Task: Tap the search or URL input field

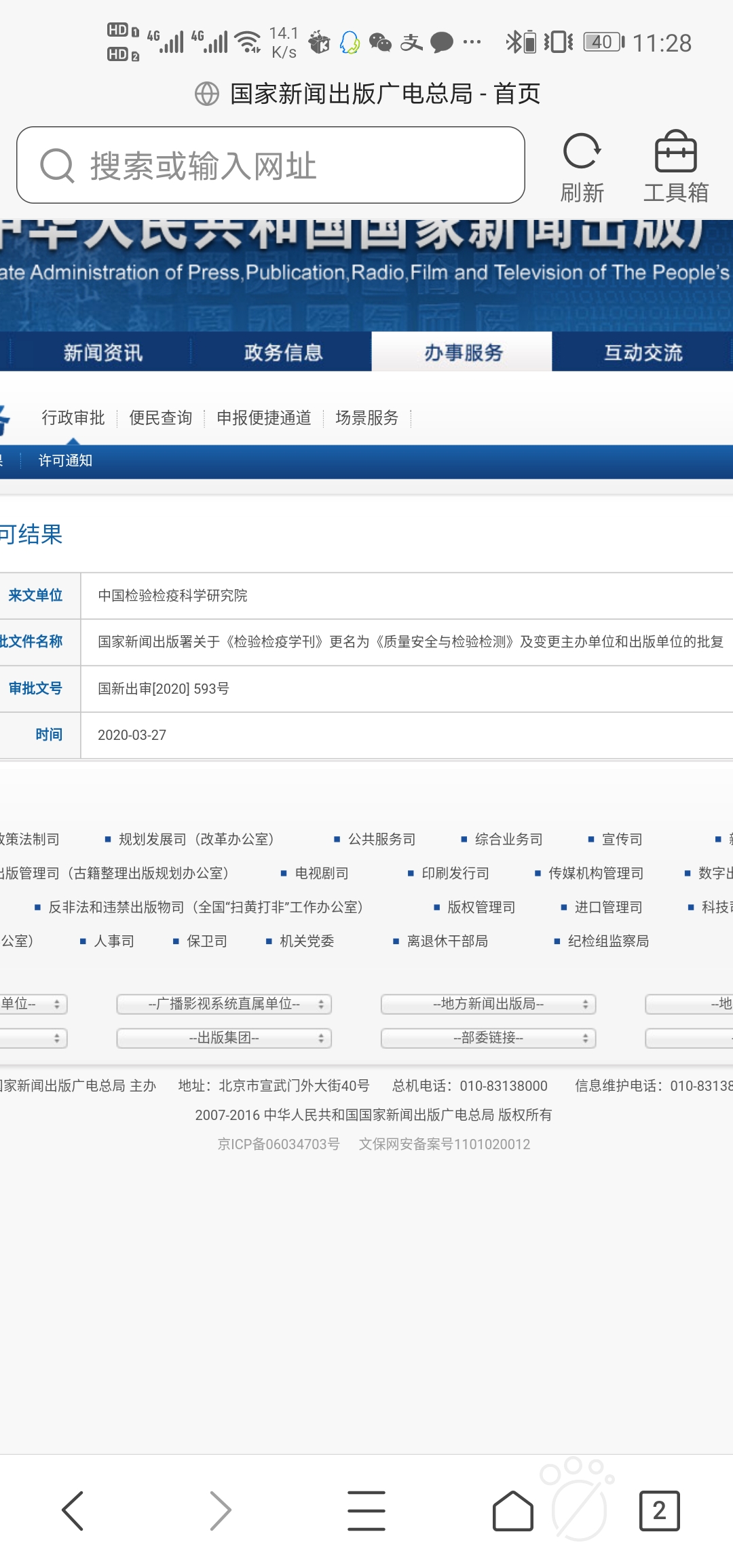Action: pyautogui.click(x=271, y=166)
